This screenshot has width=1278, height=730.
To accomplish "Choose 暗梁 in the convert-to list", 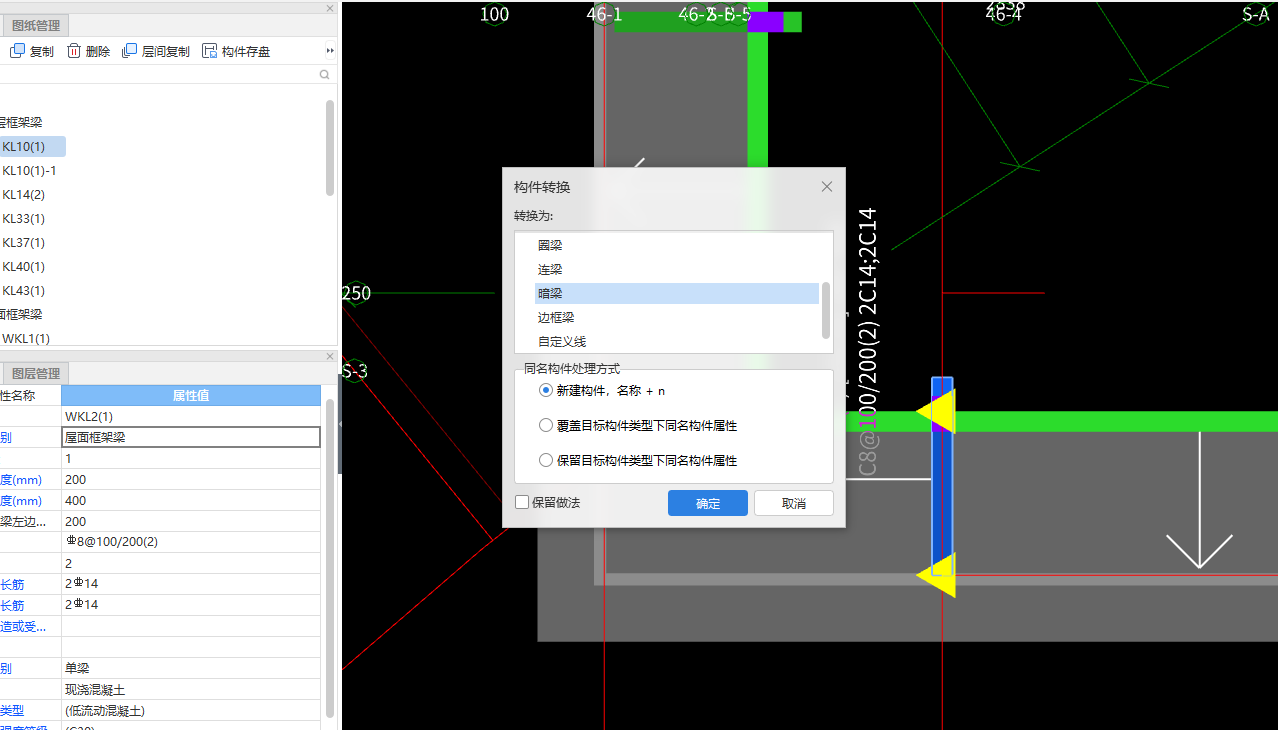I will pyautogui.click(x=677, y=293).
